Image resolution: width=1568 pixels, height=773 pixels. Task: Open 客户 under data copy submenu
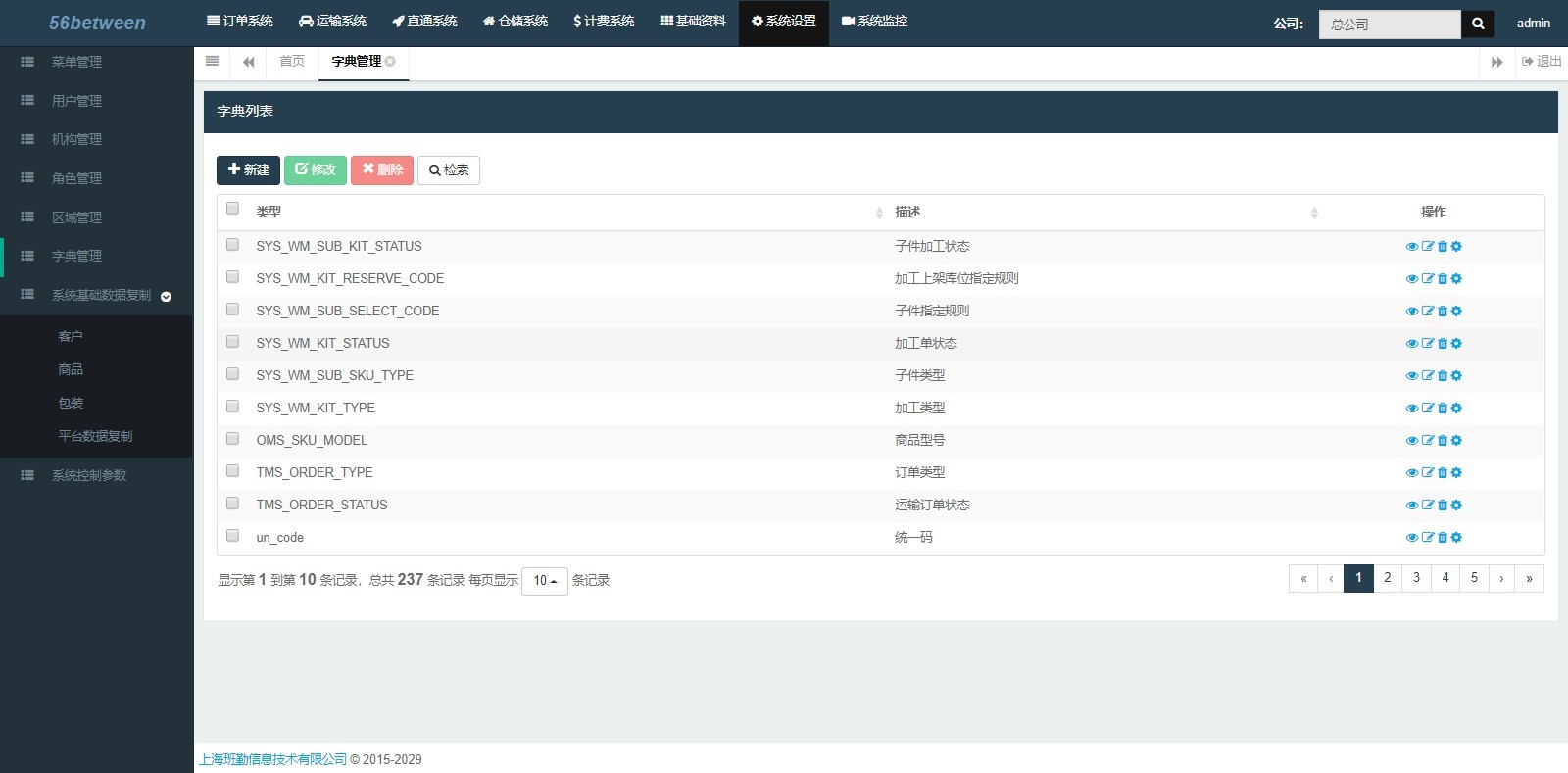pyautogui.click(x=71, y=337)
